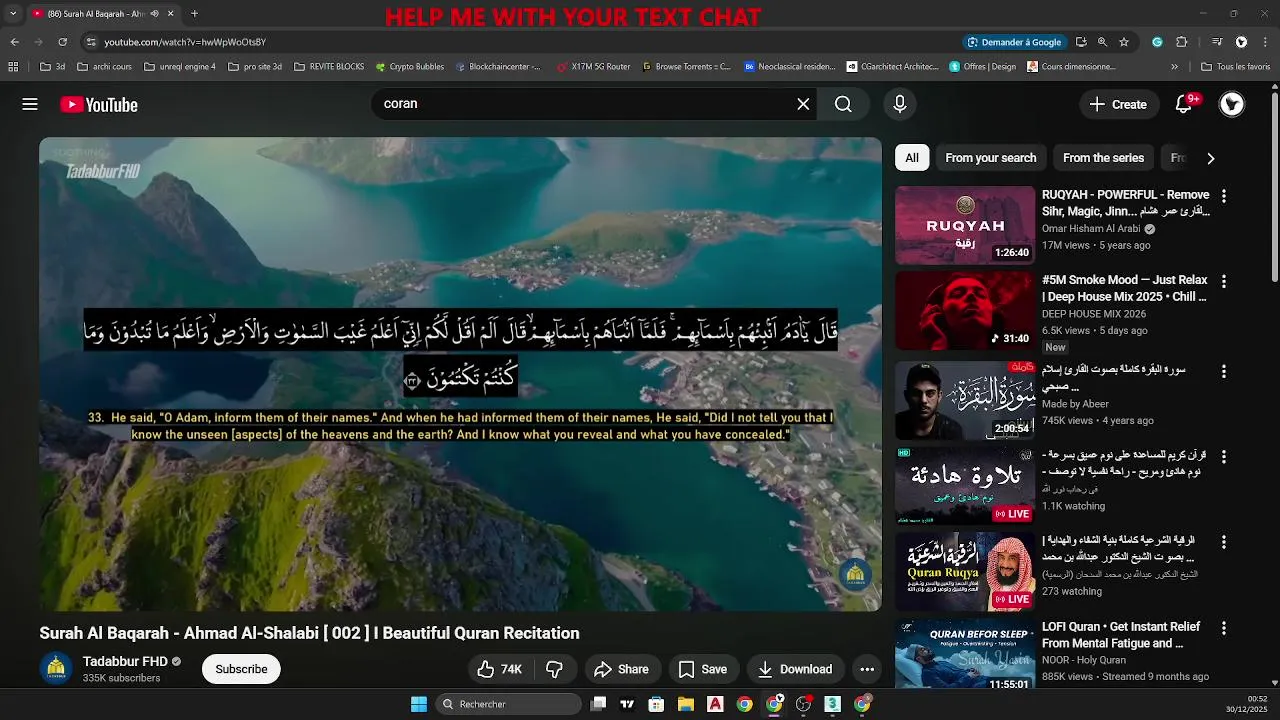Viewport: 1280px width, 720px height.
Task: Open Windows Start menu
Action: (419, 704)
